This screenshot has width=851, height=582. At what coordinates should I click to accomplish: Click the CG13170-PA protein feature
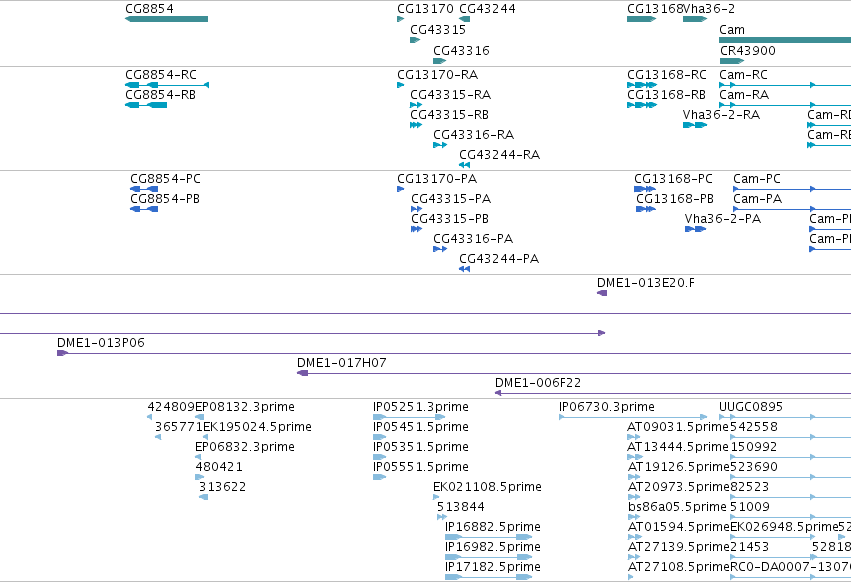(401, 189)
